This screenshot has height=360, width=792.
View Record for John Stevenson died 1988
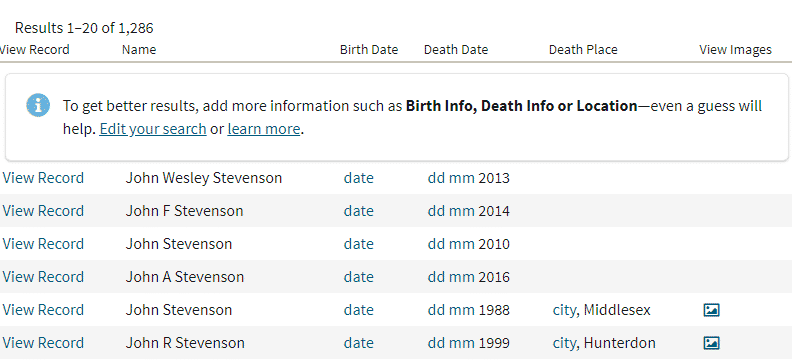click(x=42, y=310)
